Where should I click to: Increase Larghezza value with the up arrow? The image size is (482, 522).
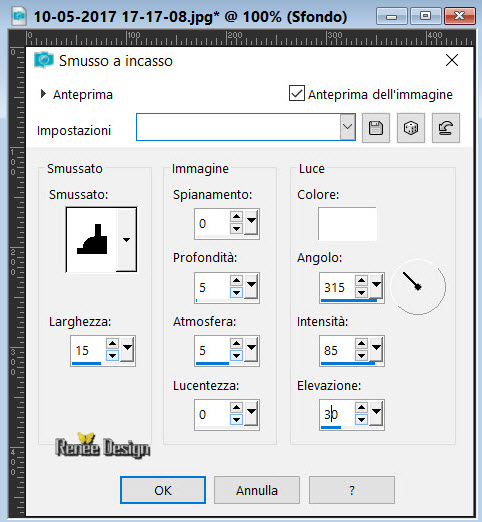(x=112, y=344)
